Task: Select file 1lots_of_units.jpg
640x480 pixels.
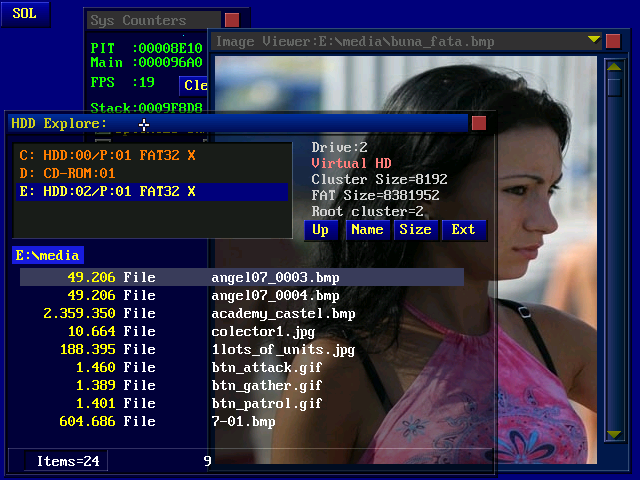Action: click(242, 349)
